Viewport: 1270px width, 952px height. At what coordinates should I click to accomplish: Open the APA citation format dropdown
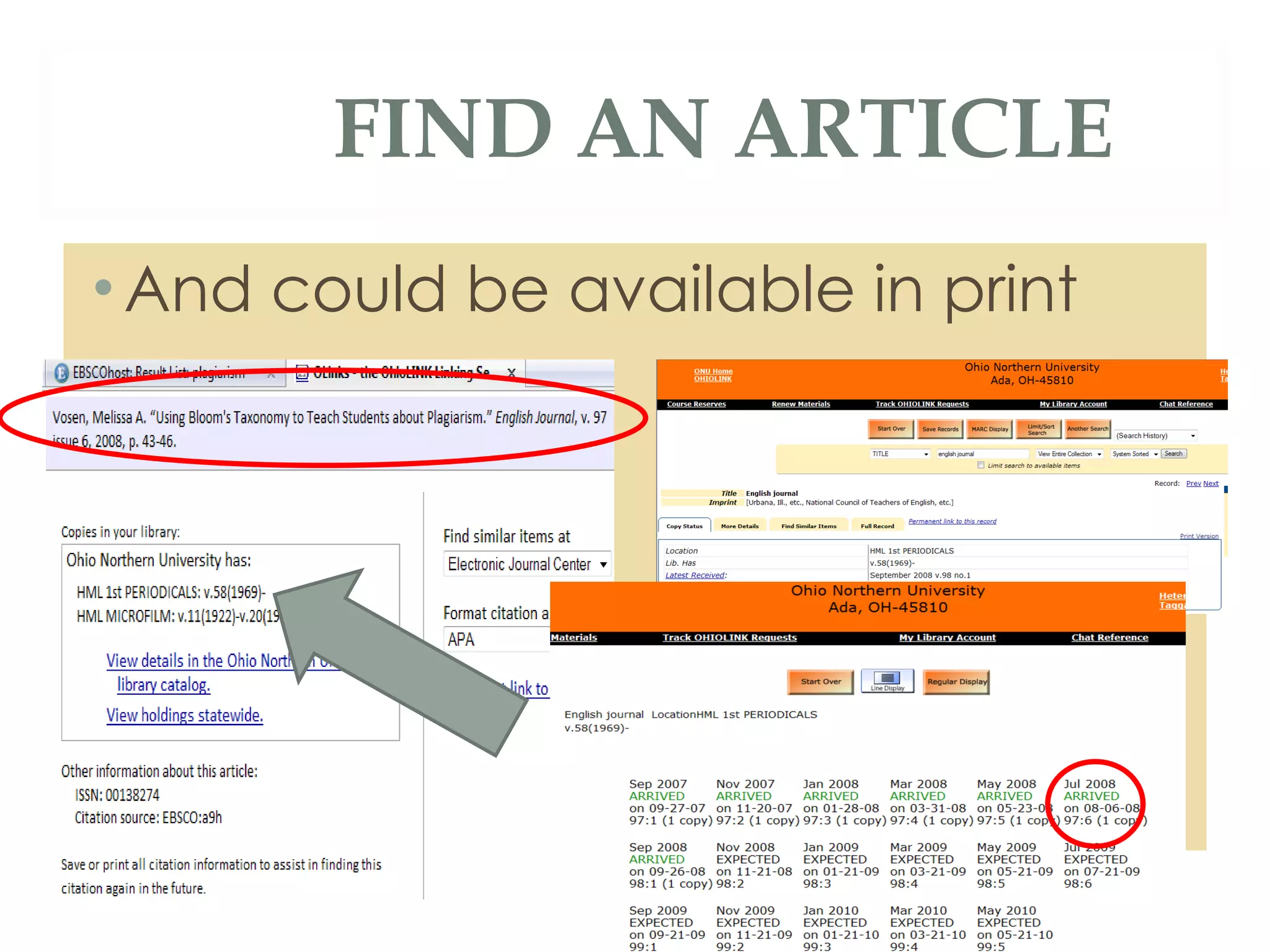(x=497, y=639)
